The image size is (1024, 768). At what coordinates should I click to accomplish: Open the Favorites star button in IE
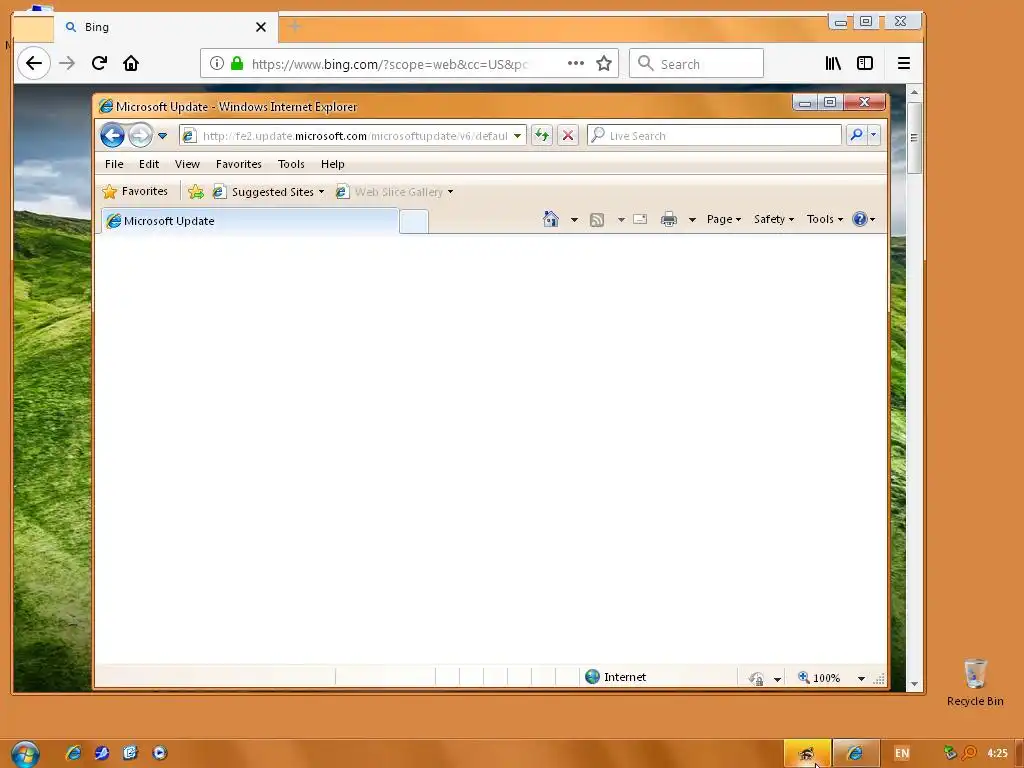[136, 191]
